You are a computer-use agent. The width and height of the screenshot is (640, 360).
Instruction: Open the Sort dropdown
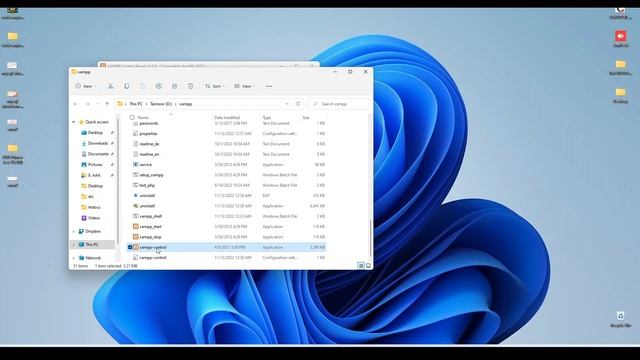(215, 86)
